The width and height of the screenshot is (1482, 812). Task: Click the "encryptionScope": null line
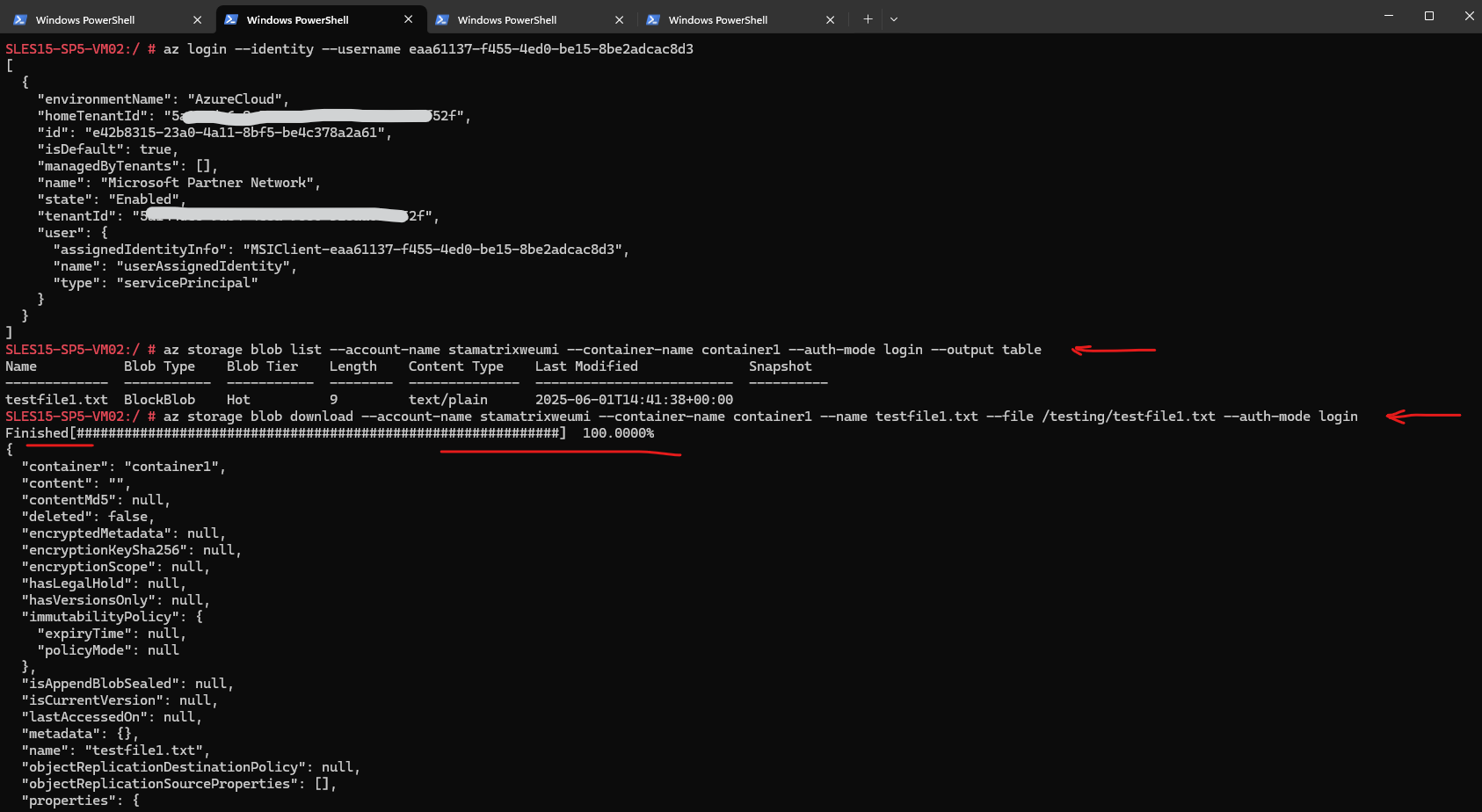(115, 567)
